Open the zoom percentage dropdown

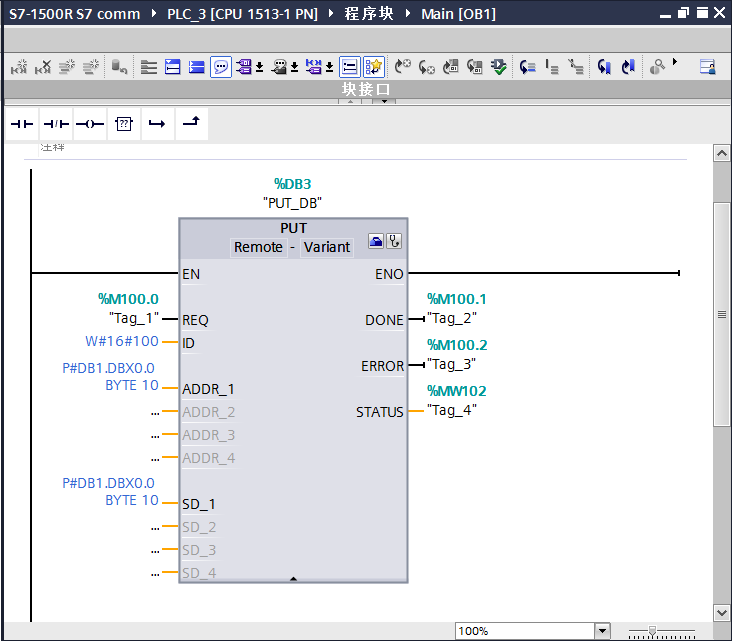602,631
